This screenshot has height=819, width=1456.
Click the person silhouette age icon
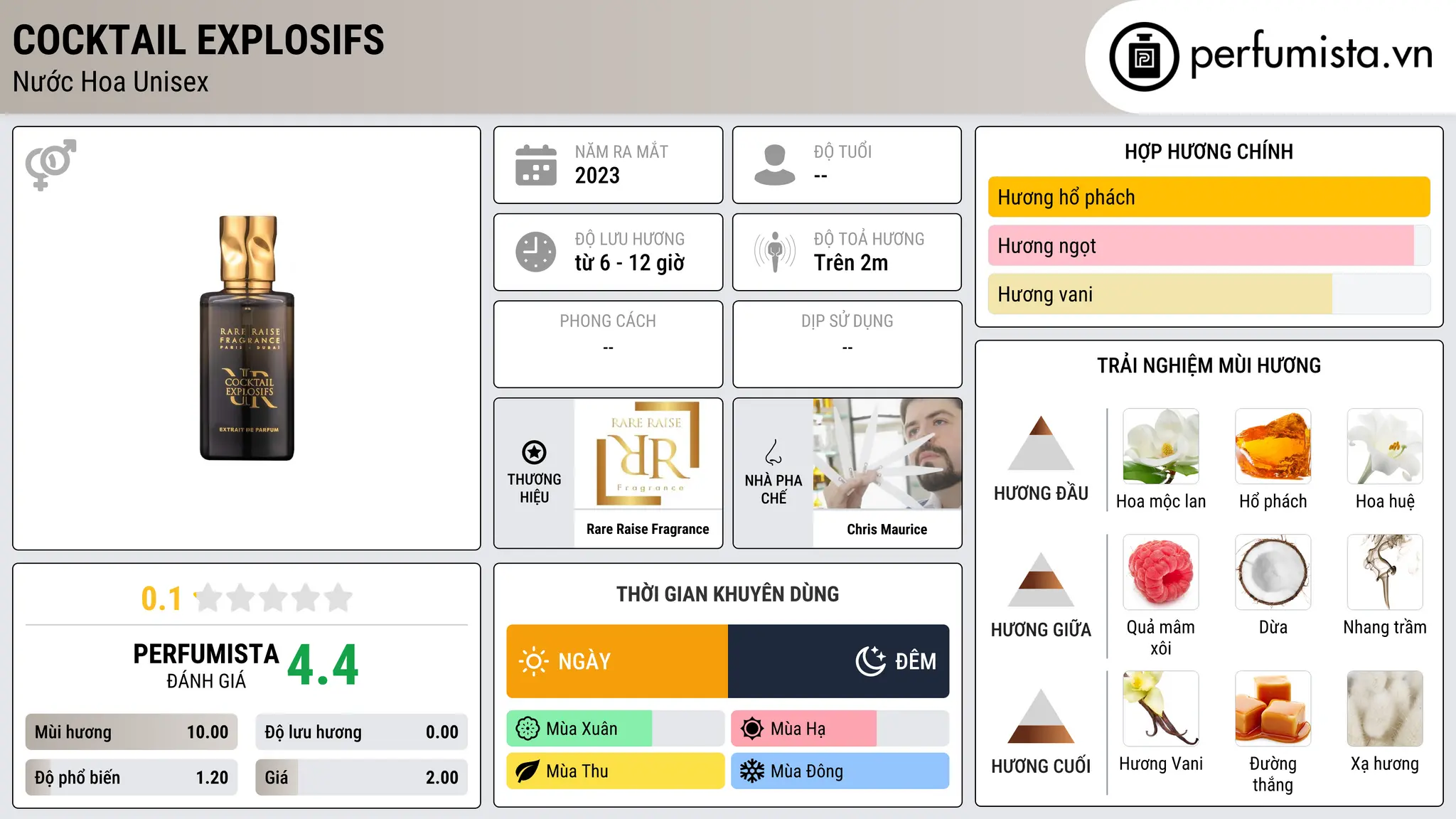pyautogui.click(x=775, y=165)
